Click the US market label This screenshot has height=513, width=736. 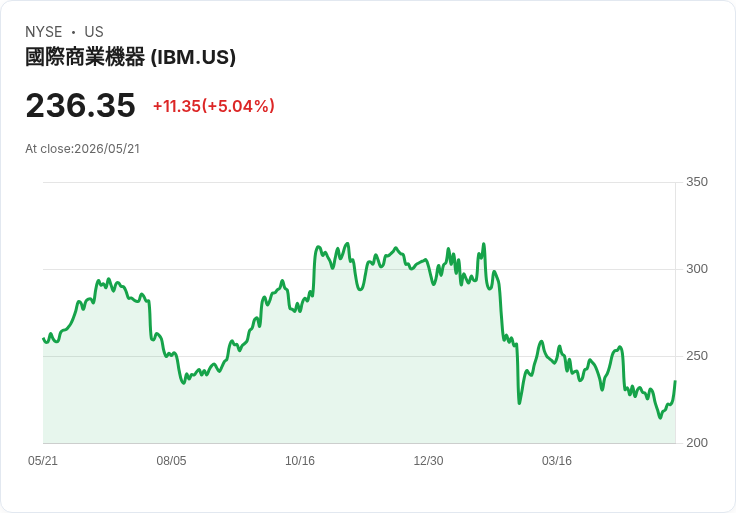pyautogui.click(x=94, y=32)
